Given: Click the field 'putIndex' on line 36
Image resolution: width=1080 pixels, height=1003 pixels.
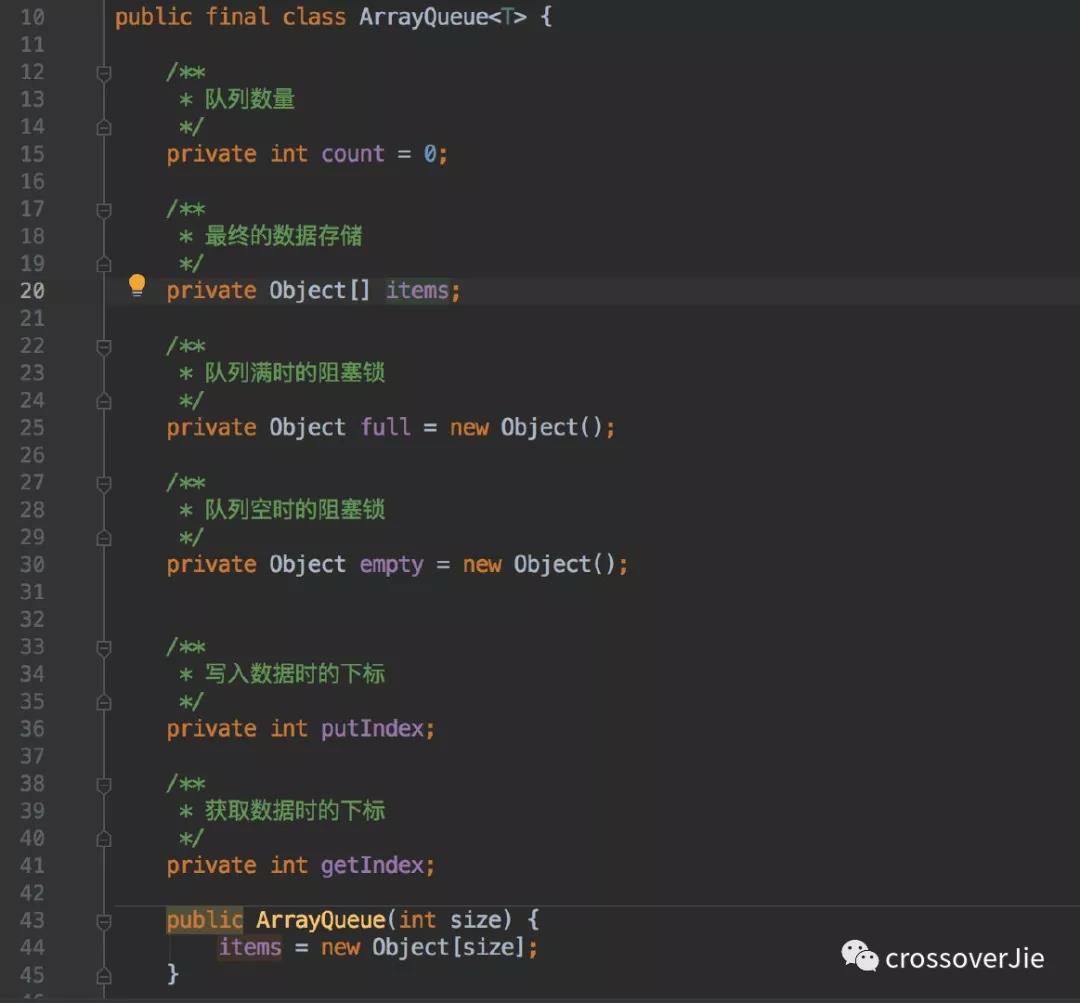Looking at the screenshot, I should (372, 729).
